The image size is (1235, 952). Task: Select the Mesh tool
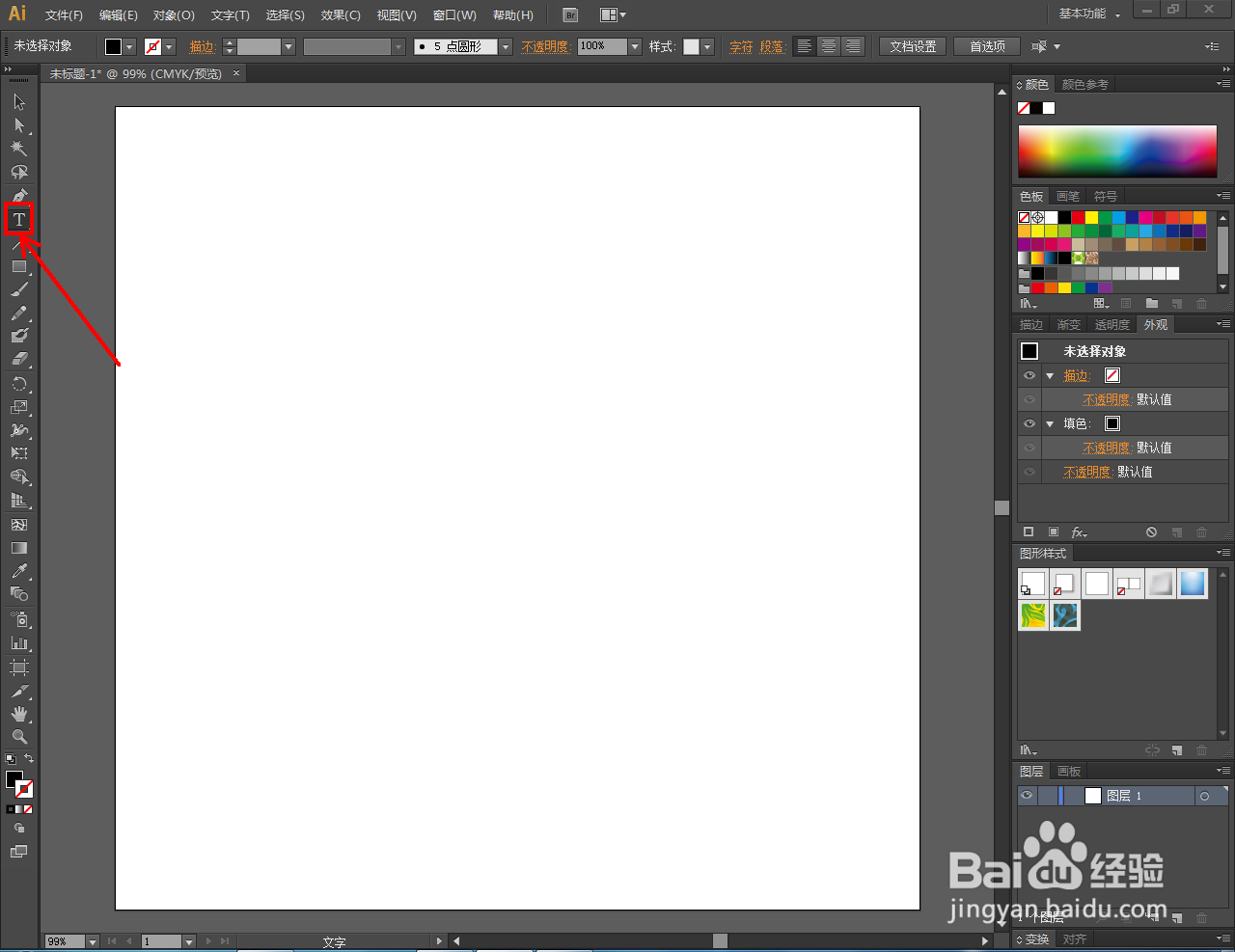click(18, 525)
